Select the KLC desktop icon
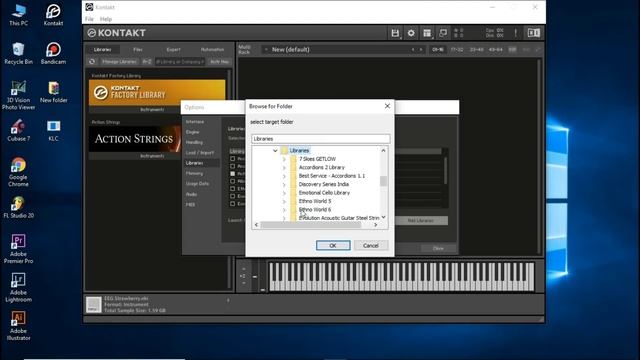The image size is (640, 360). click(x=53, y=131)
